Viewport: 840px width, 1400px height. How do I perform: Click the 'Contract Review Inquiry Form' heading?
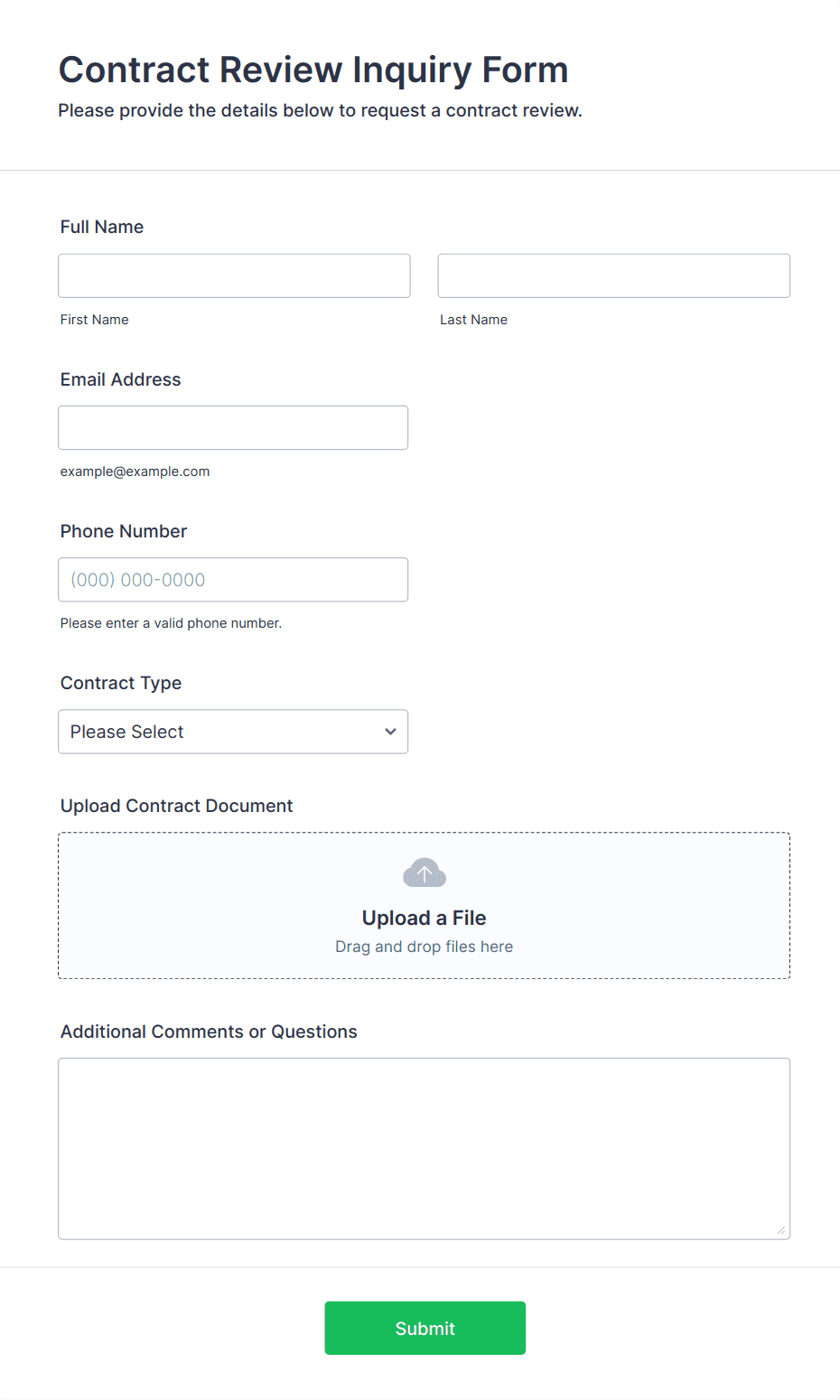coord(313,70)
